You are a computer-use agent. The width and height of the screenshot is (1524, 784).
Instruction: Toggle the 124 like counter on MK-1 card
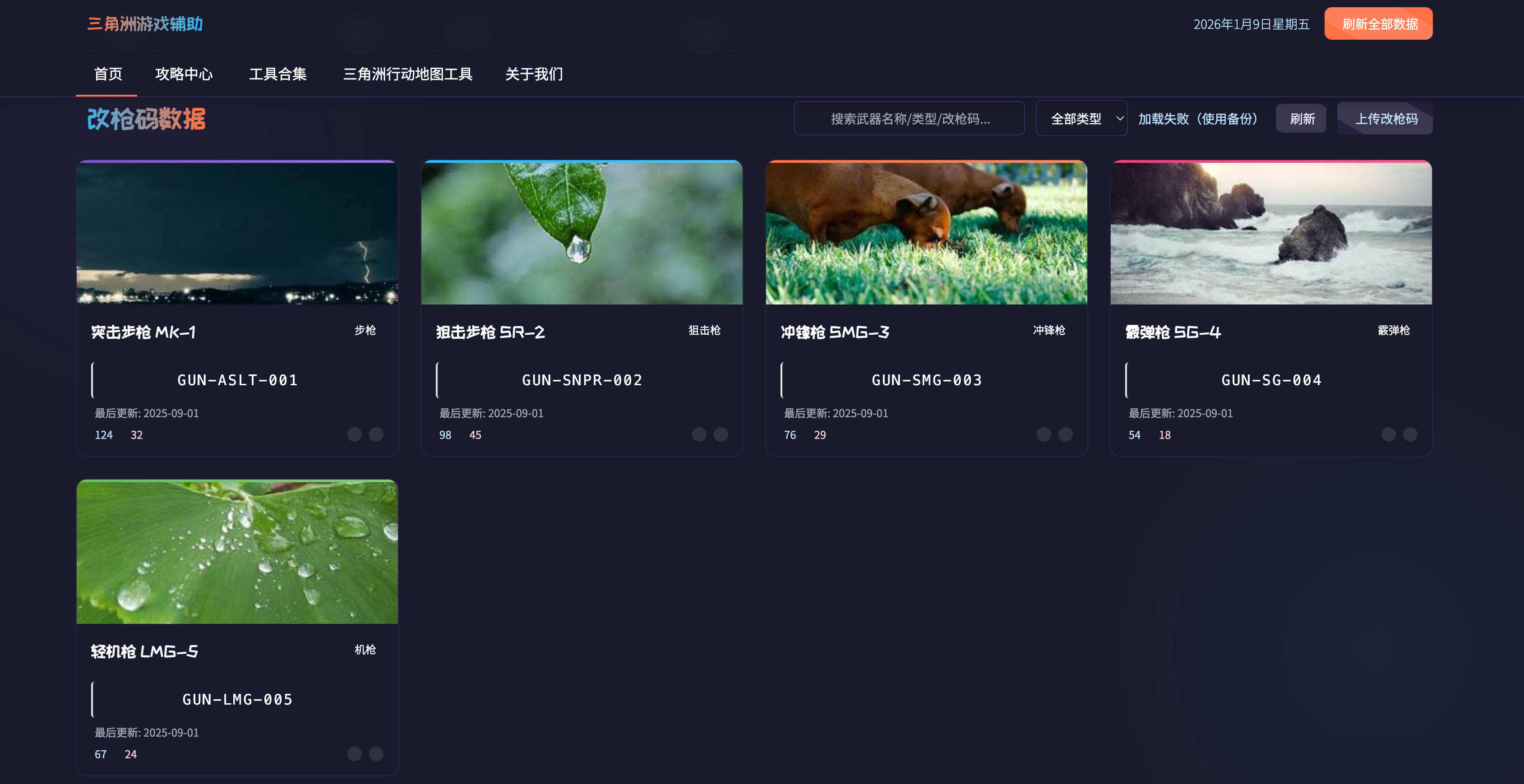coord(104,434)
